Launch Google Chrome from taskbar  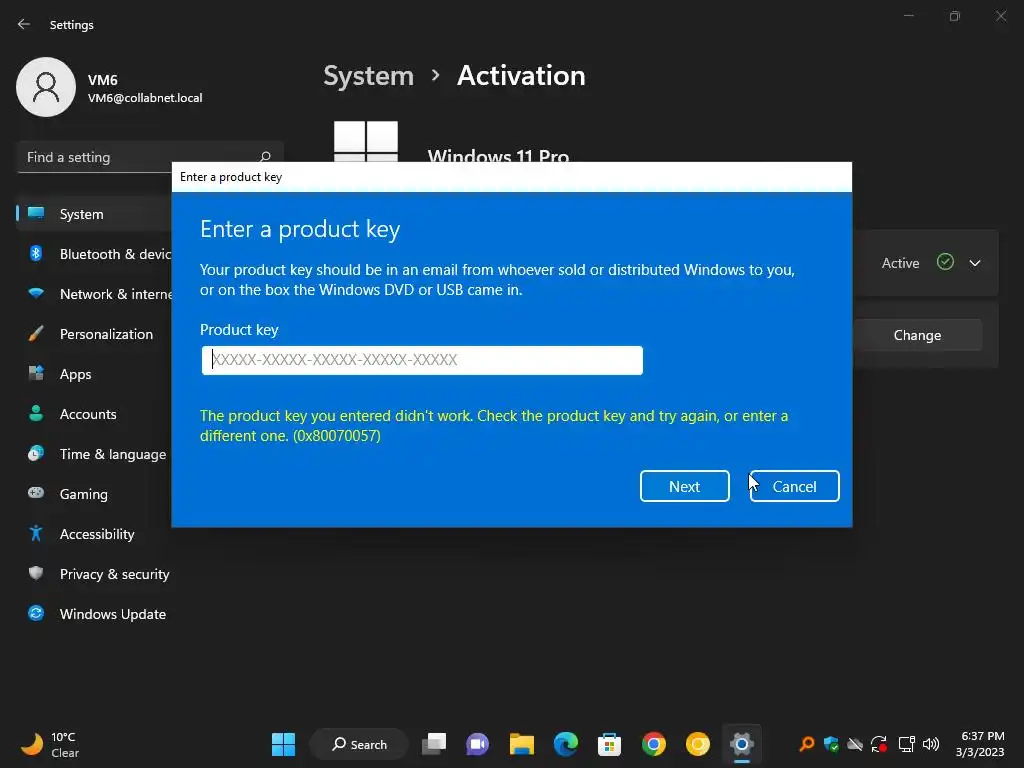click(x=654, y=744)
